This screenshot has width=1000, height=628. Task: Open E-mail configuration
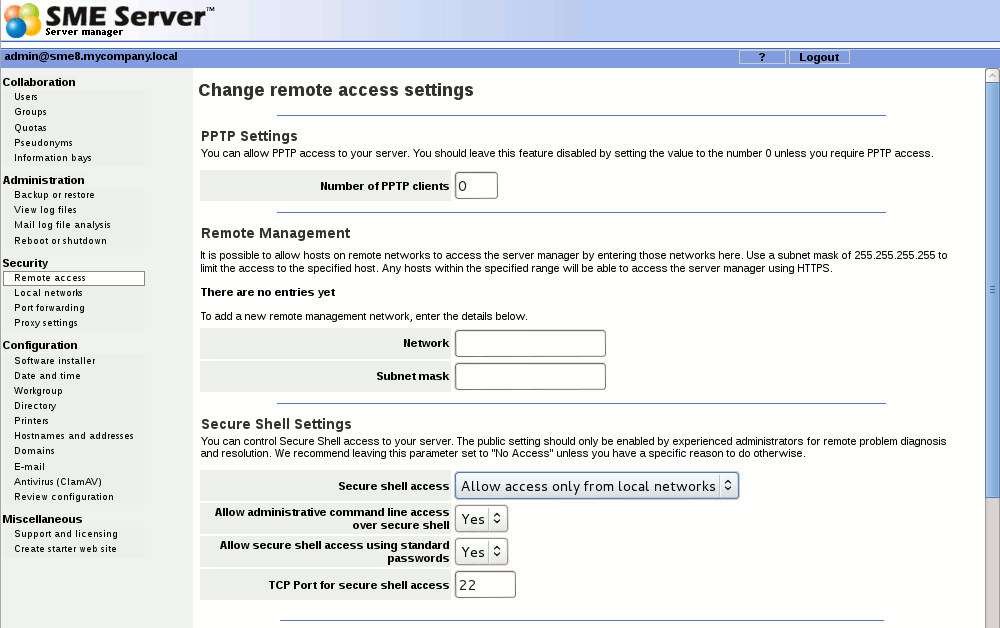[x=29, y=467]
